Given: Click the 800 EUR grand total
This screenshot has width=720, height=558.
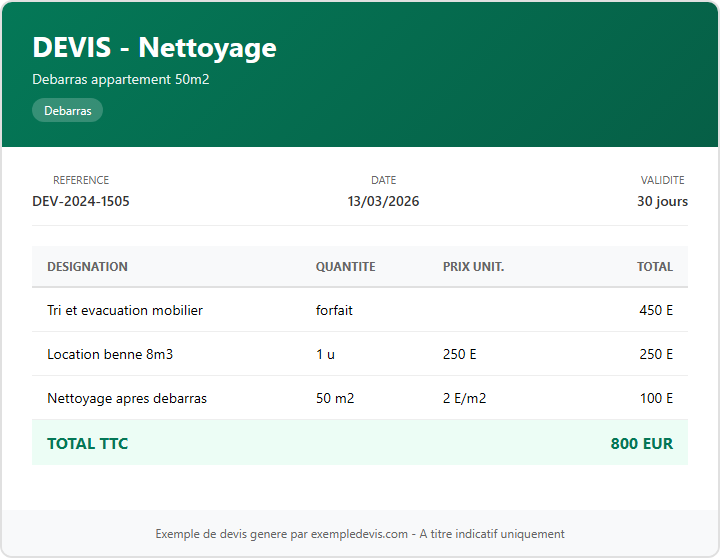Looking at the screenshot, I should (641, 443).
